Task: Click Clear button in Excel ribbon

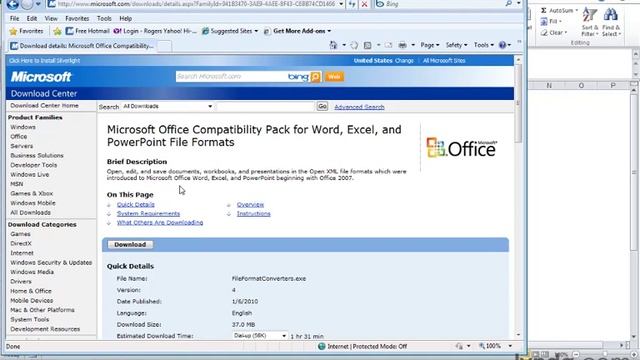Action: (554, 32)
